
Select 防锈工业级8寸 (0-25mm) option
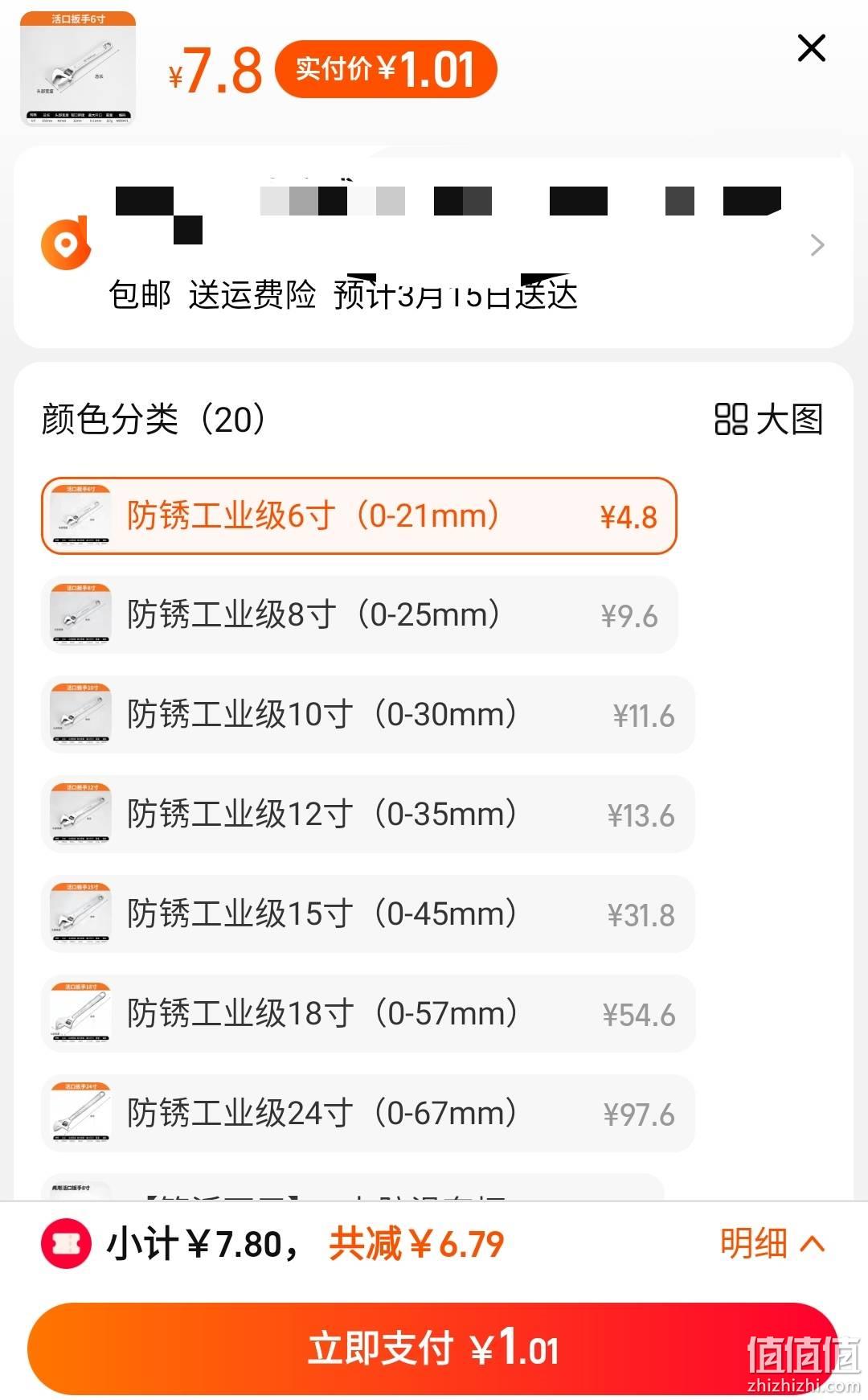click(359, 615)
